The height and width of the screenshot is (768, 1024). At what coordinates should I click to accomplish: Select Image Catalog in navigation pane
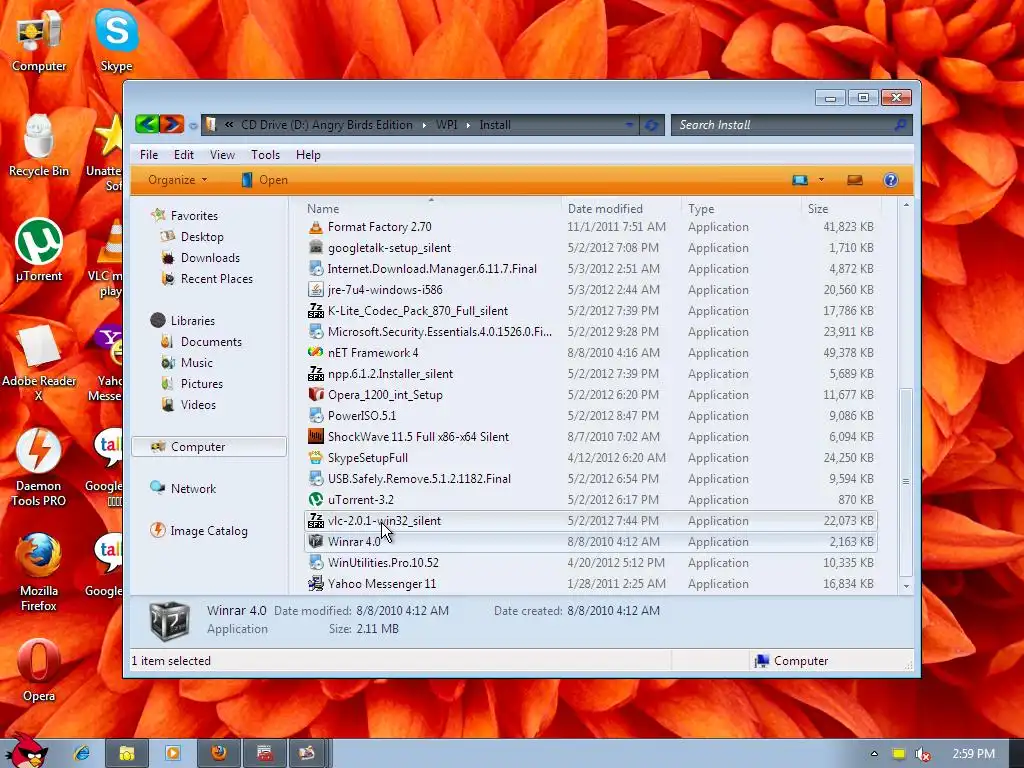(208, 531)
